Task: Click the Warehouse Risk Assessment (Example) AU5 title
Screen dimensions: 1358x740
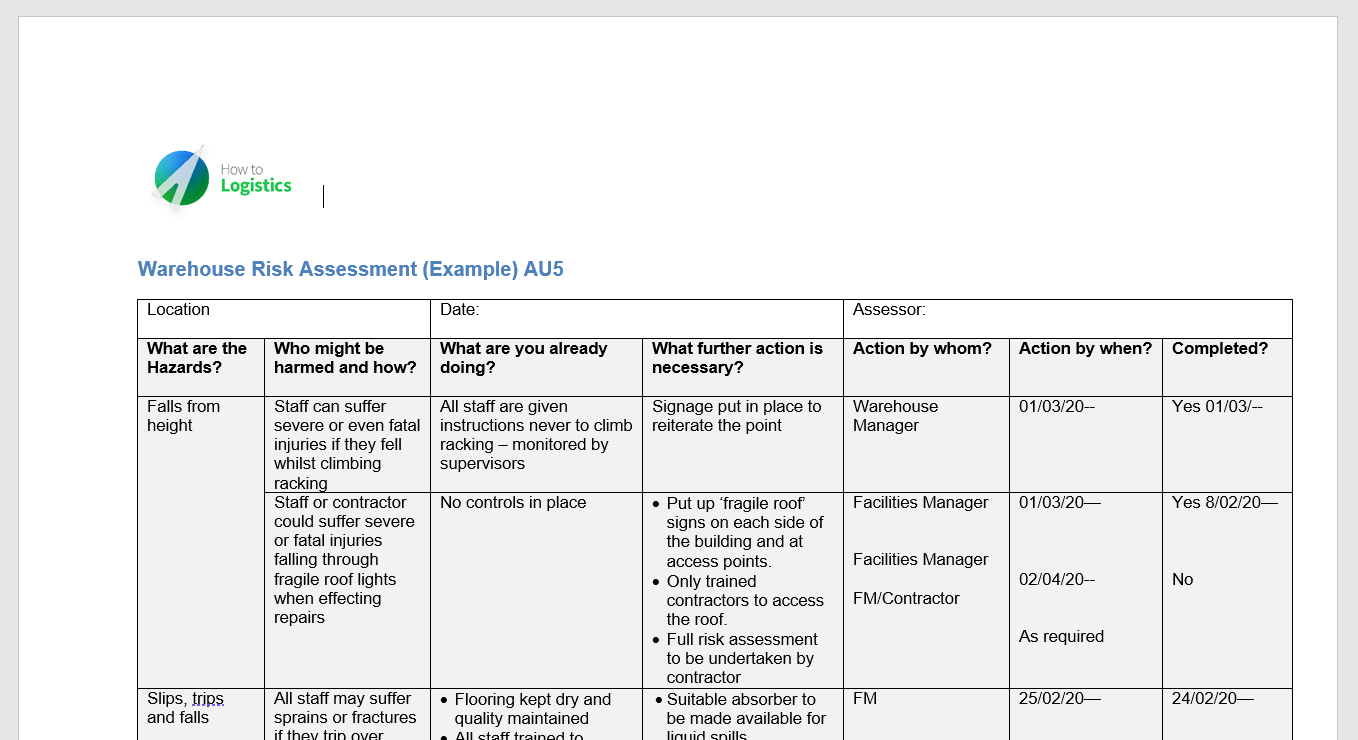Action: (350, 269)
